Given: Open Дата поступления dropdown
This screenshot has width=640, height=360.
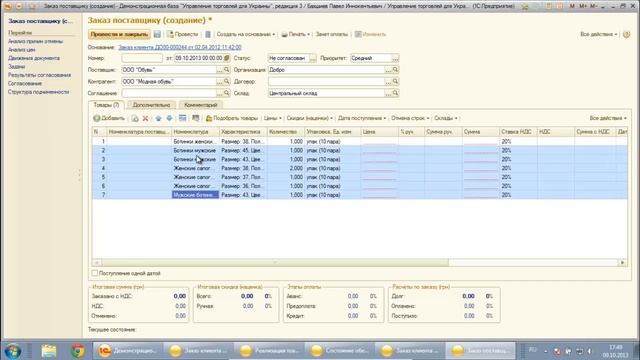Looking at the screenshot, I should click(362, 118).
